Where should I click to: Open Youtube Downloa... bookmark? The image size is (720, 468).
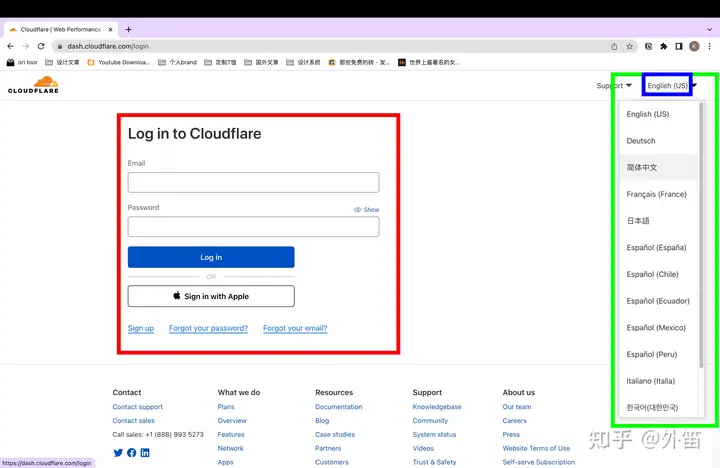click(118, 62)
